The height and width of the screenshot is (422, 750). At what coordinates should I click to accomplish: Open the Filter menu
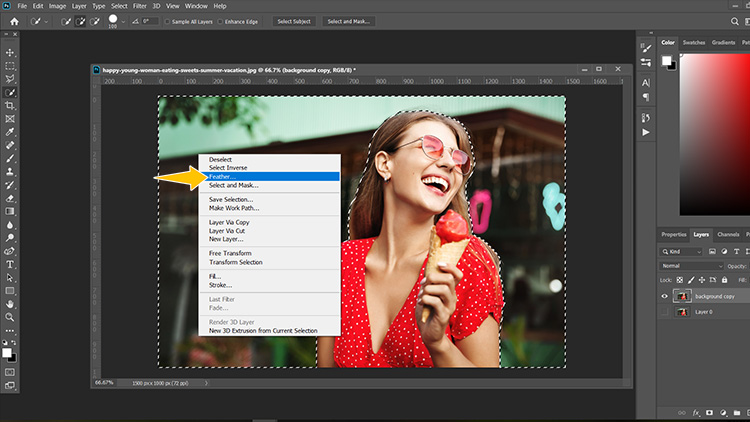click(140, 6)
